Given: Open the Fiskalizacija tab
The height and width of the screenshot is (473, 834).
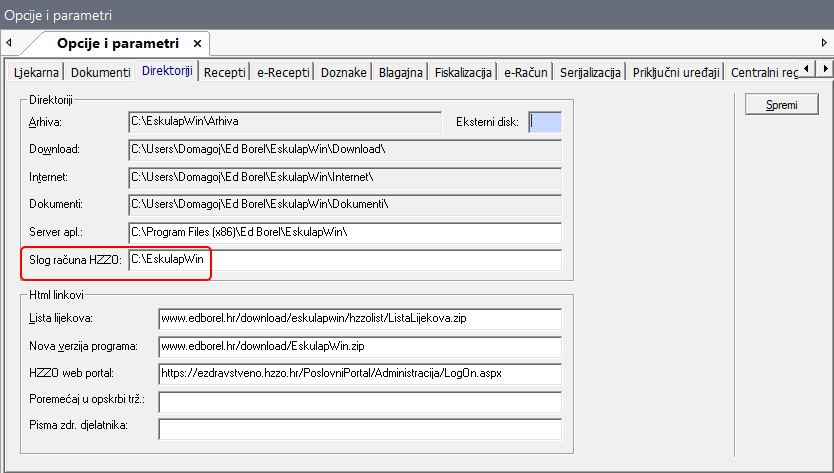Looking at the screenshot, I should 463,72.
